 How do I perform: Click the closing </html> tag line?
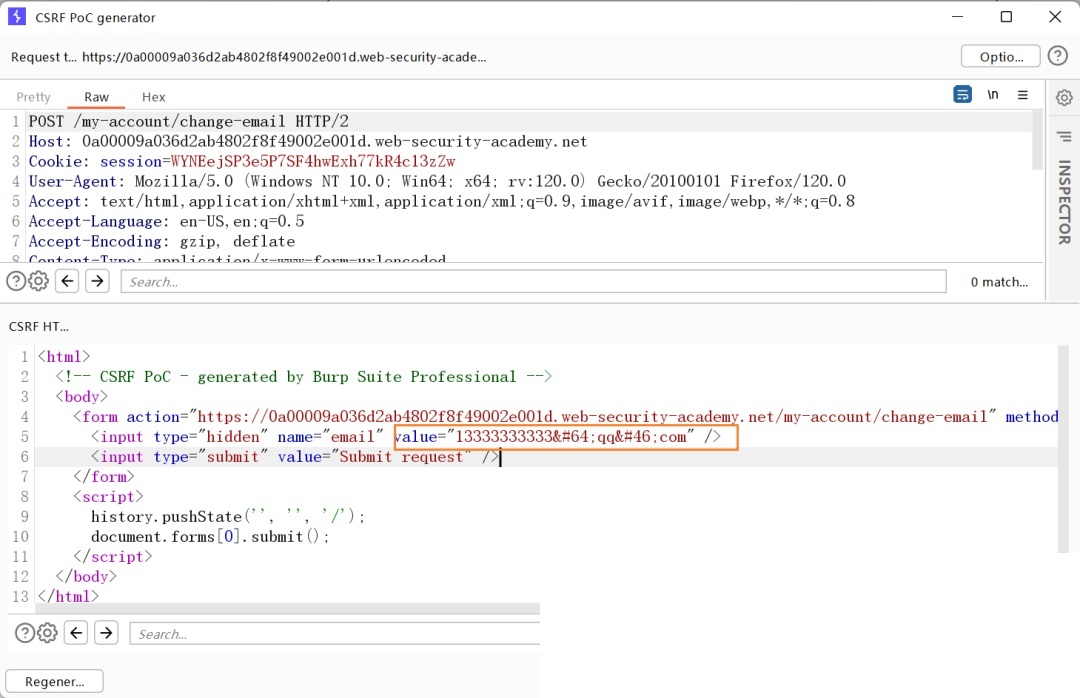(x=68, y=597)
